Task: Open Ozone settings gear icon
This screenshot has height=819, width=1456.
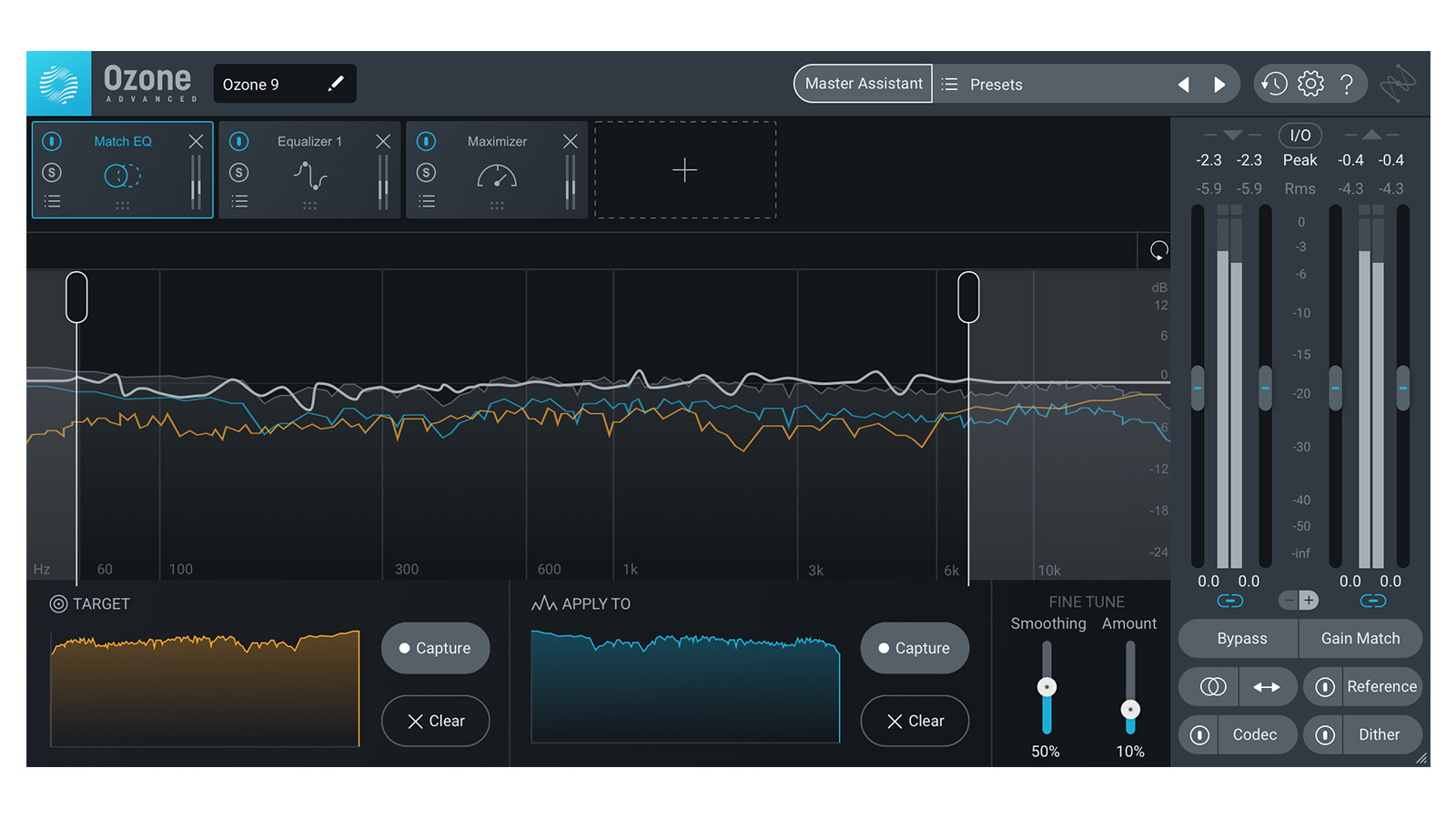Action: [x=1310, y=84]
